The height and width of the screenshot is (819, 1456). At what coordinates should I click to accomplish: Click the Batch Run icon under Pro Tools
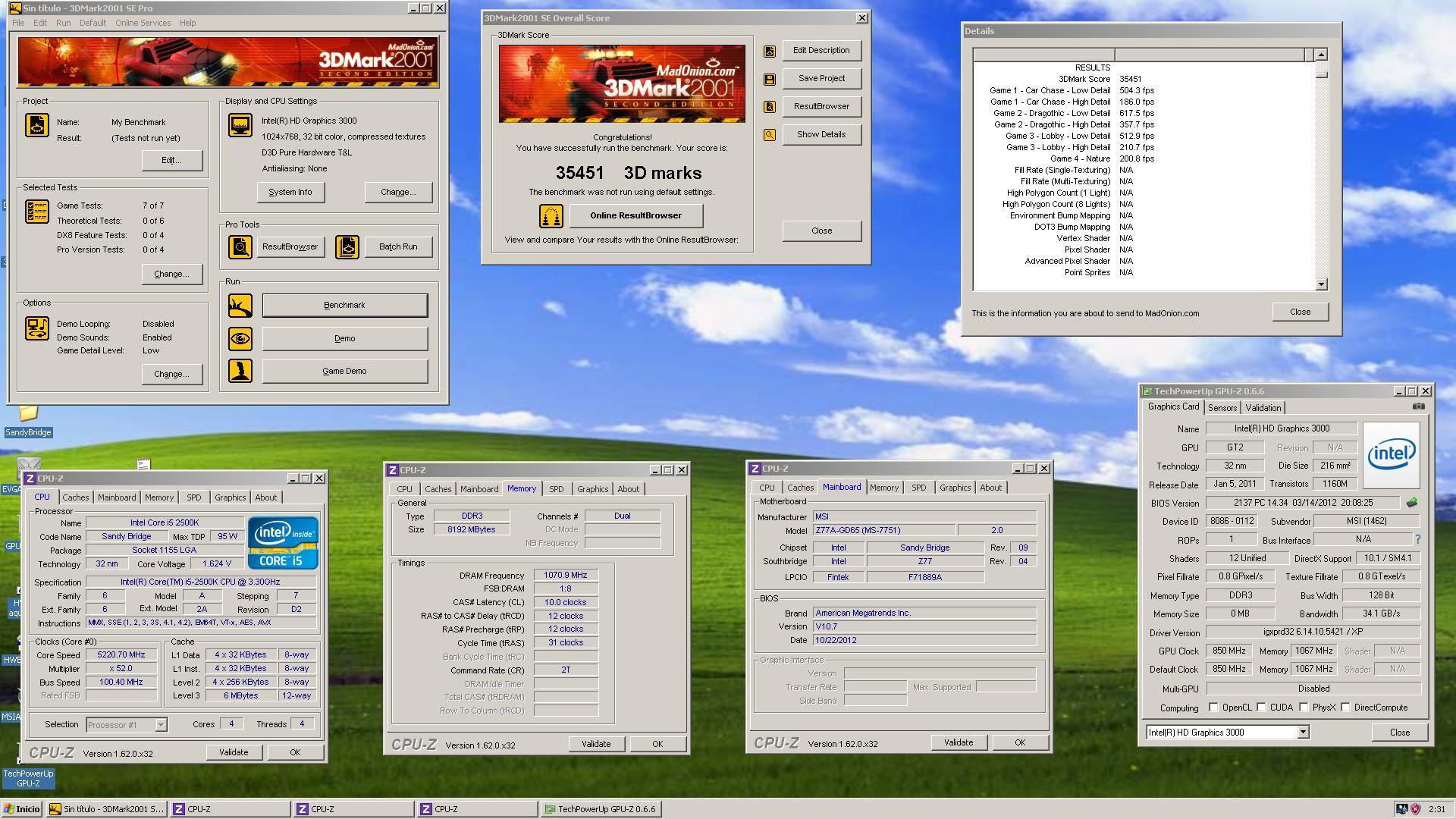tap(347, 246)
